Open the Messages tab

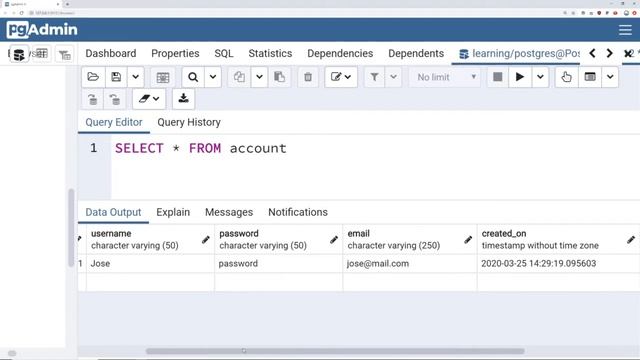[229, 212]
